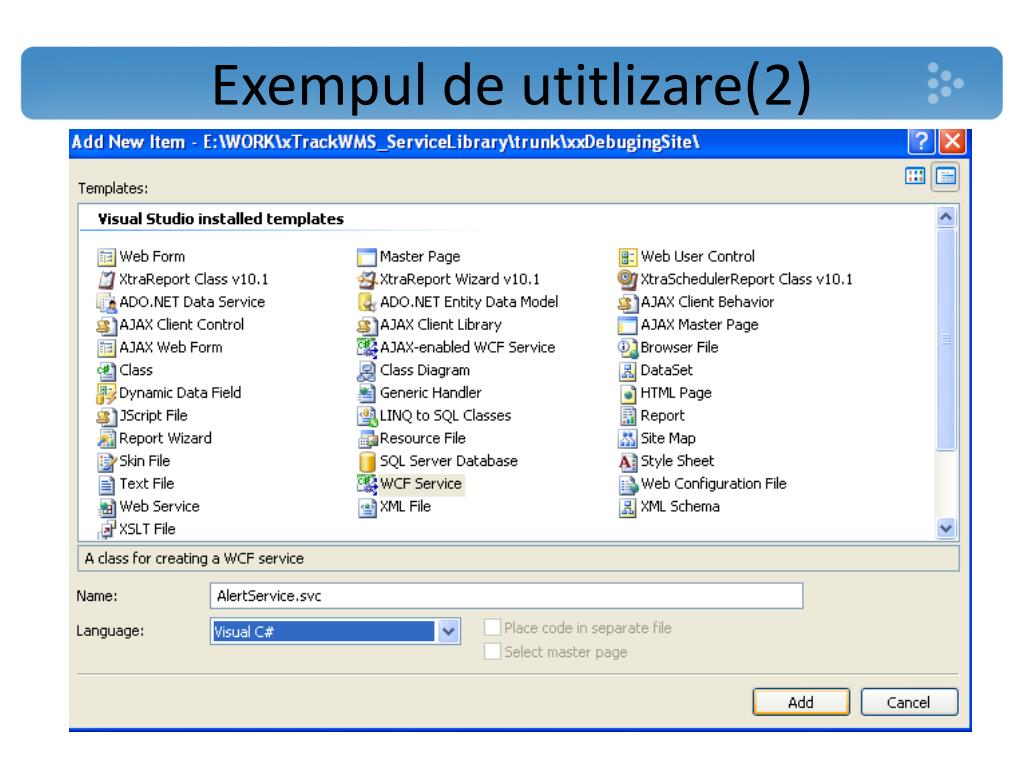Select the AJAX-enabled WCF Service icon
The image size is (1024, 768).
click(x=367, y=348)
